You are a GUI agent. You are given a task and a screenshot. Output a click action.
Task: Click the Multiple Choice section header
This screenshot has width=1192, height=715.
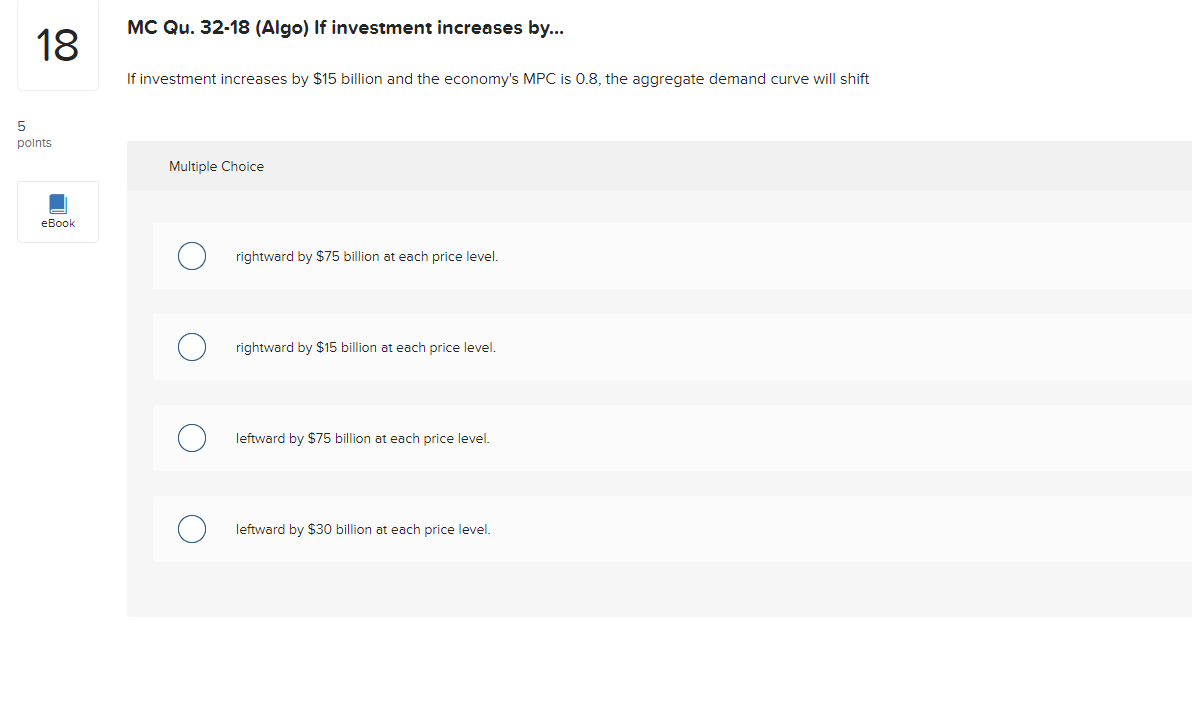pos(216,166)
